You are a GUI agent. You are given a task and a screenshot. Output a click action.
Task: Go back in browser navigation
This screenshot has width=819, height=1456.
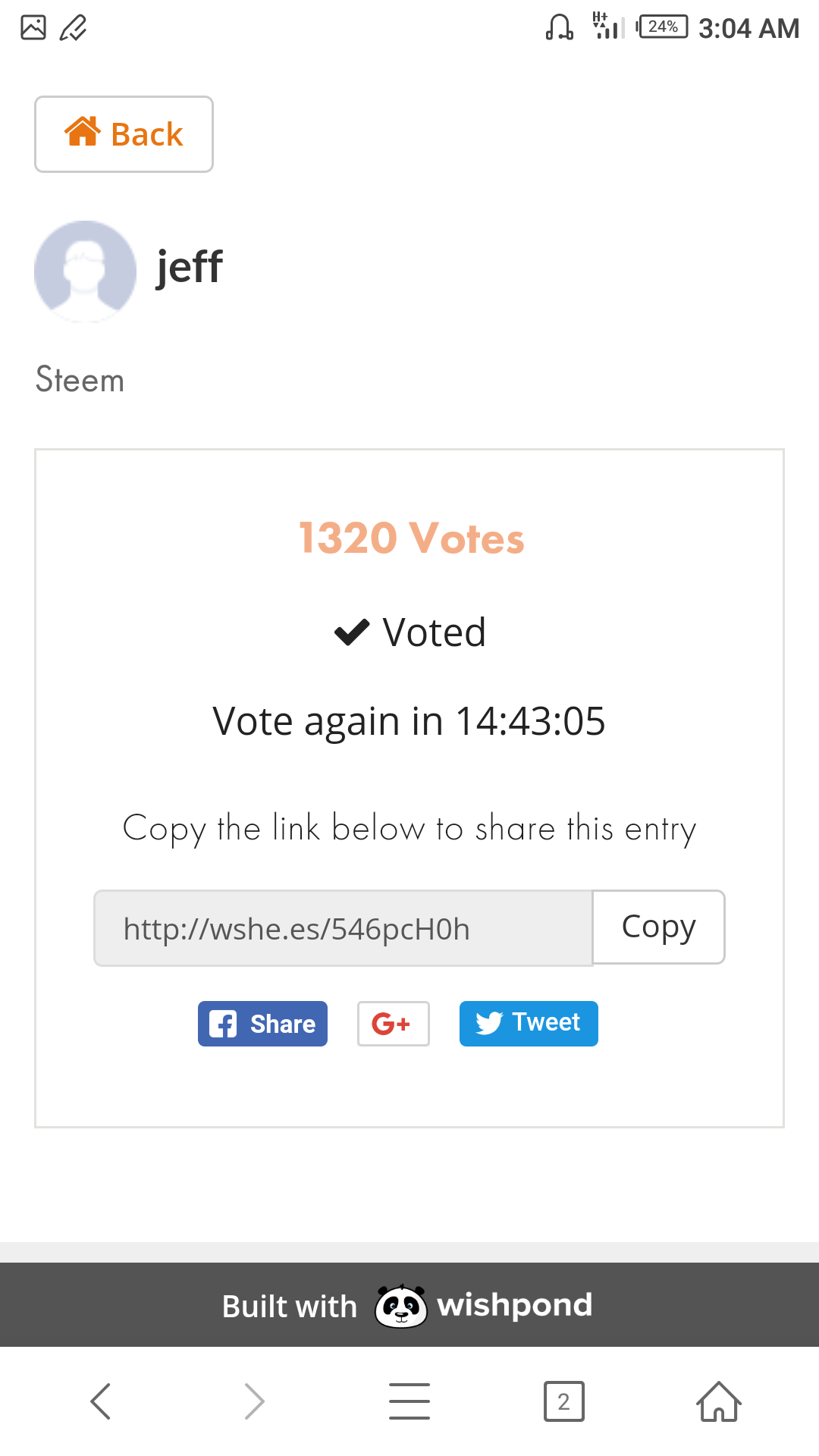(x=101, y=1401)
